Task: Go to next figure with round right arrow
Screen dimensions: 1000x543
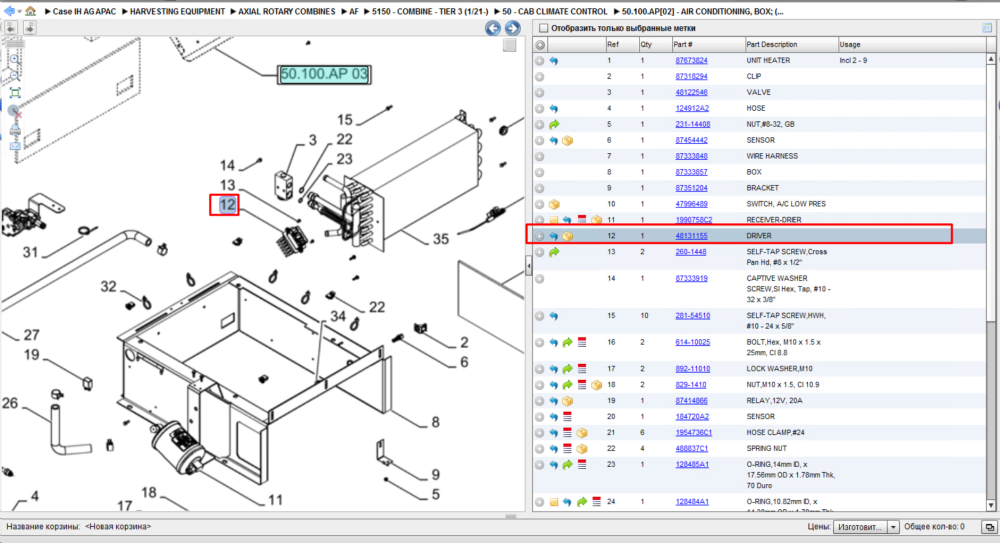Action: tap(512, 28)
